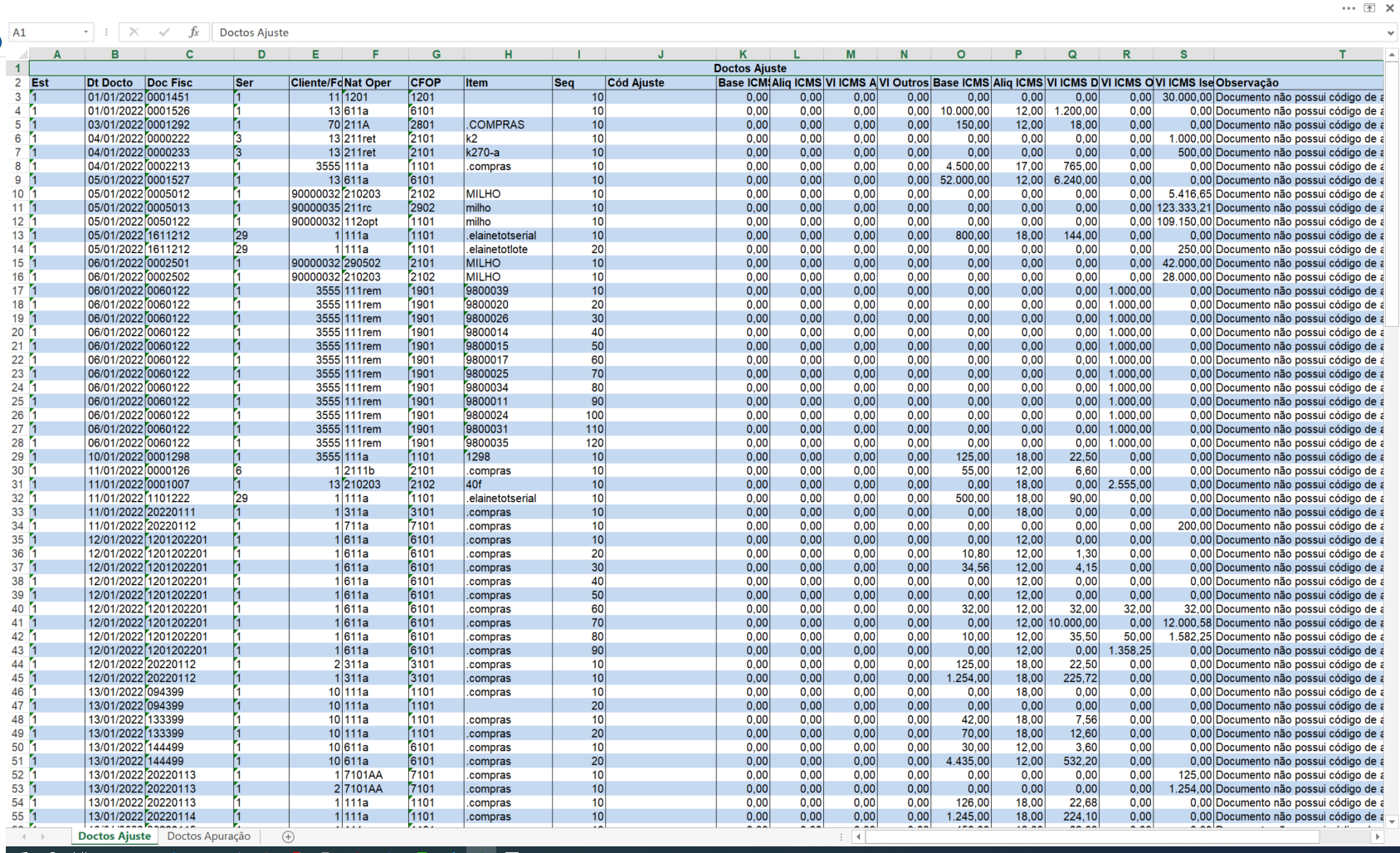Image resolution: width=1400 pixels, height=853 pixels.
Task: Click the Observação header cell
Action: tap(1299, 83)
